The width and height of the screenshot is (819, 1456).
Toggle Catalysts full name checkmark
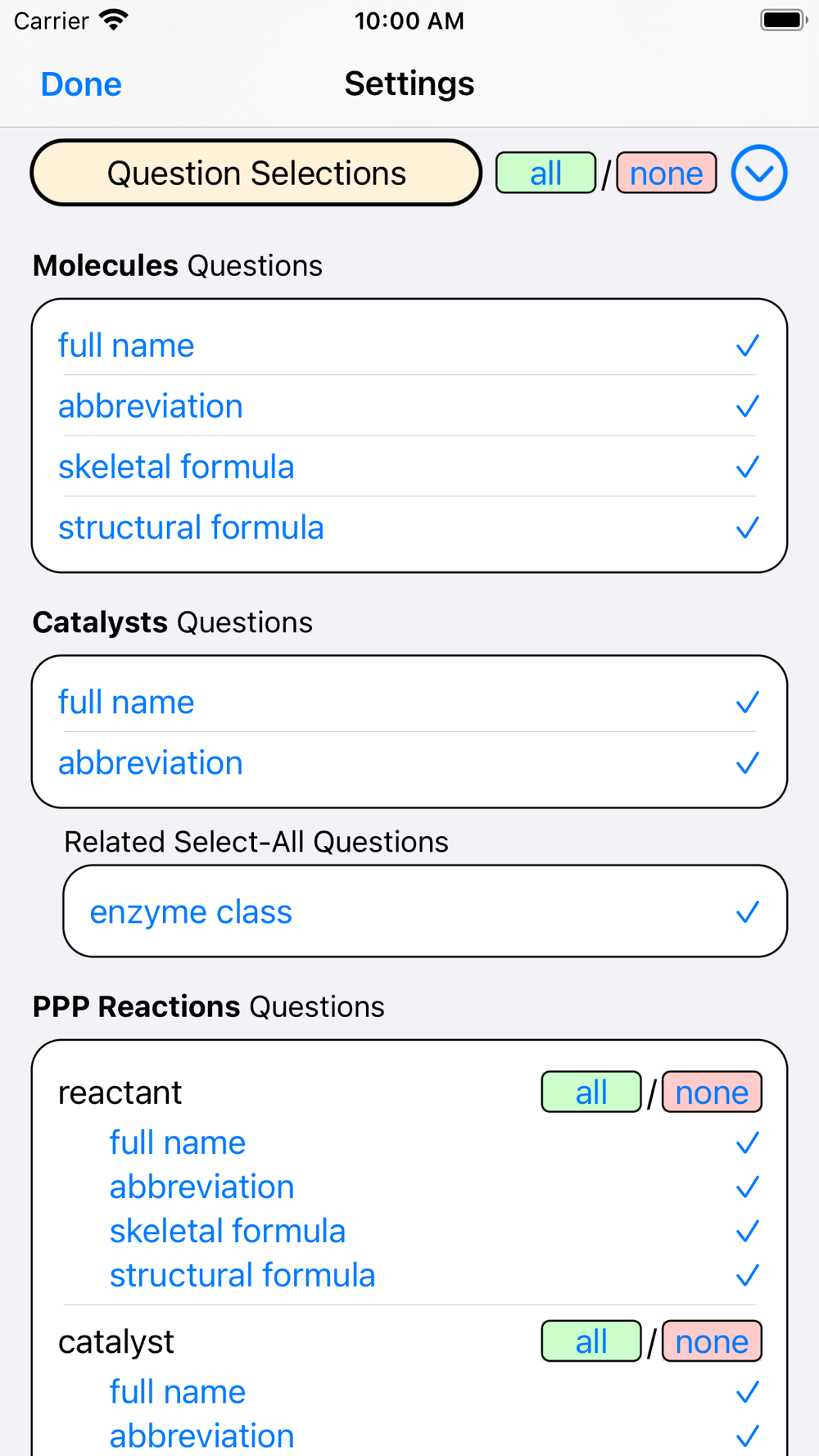tap(747, 703)
